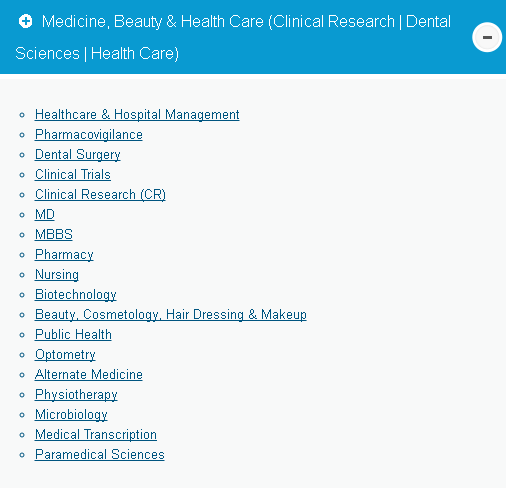
Task: Open the Public Health link
Action: point(73,335)
